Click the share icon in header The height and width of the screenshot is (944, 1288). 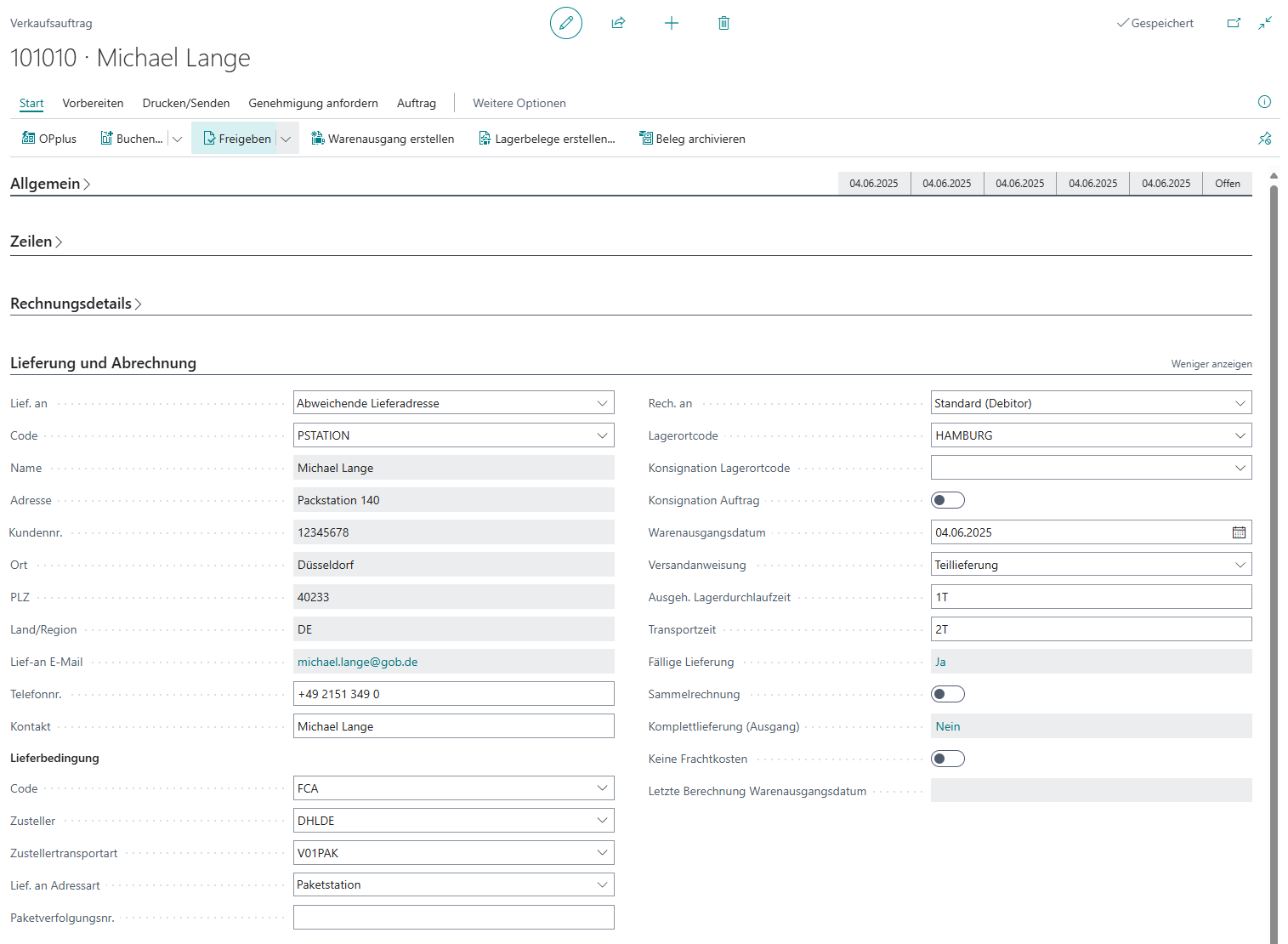618,23
